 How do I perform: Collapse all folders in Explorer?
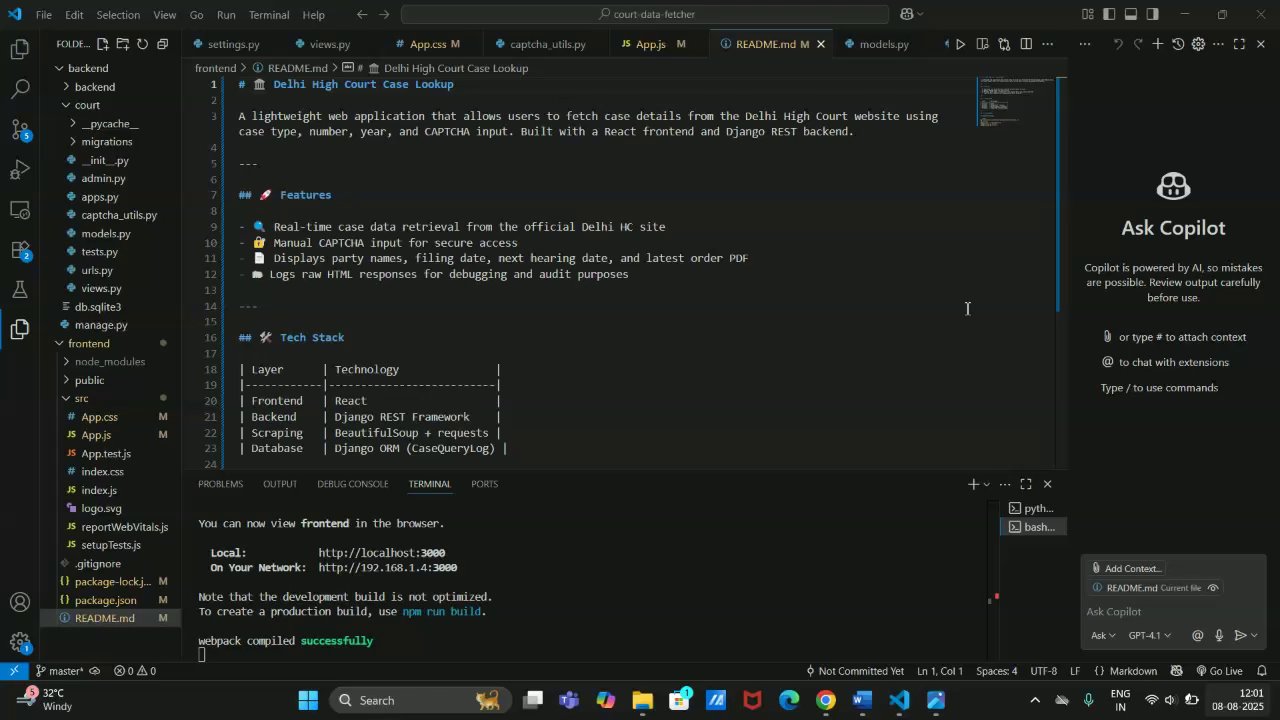pos(162,44)
